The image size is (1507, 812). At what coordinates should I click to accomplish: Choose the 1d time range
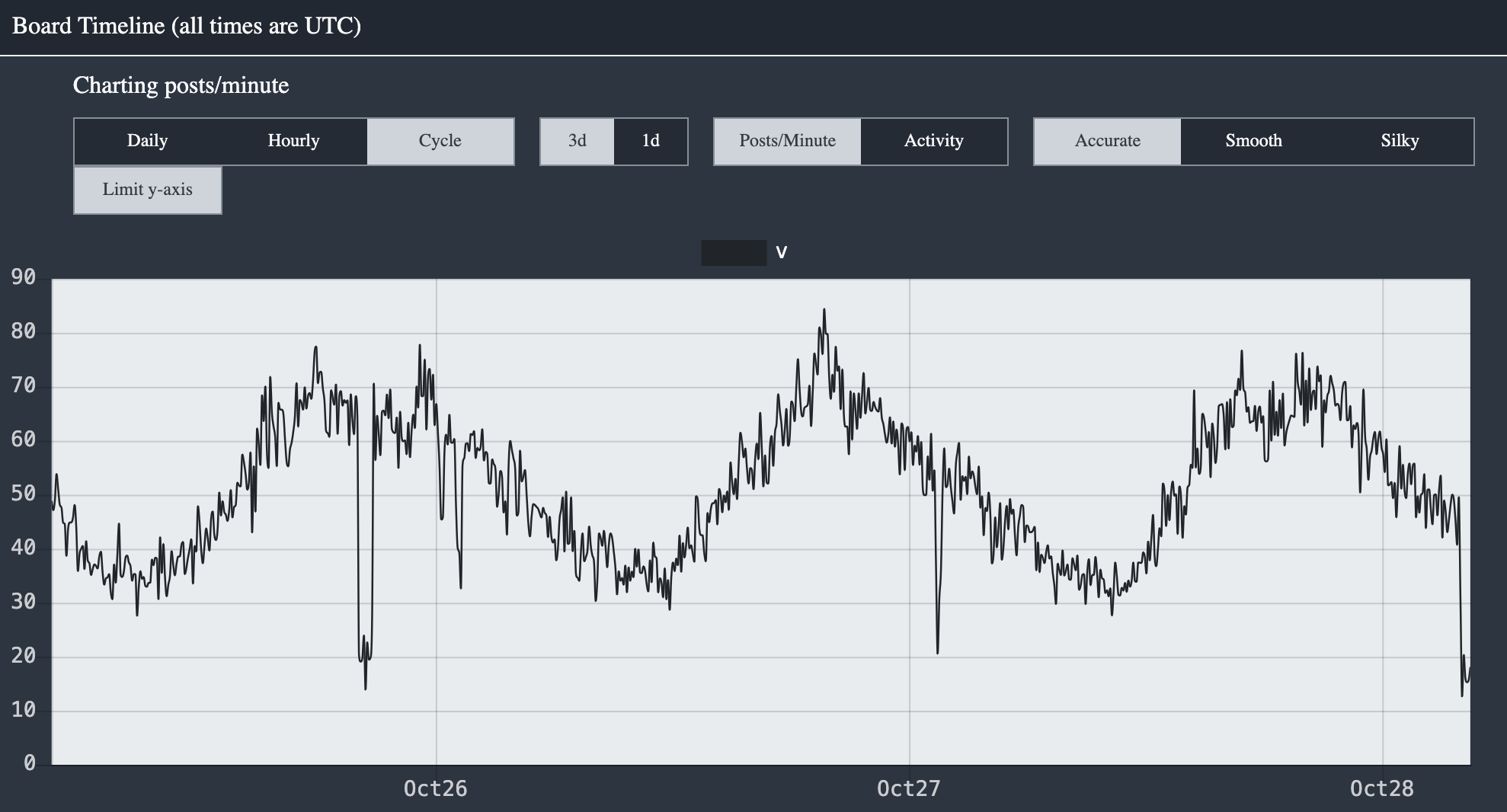point(651,141)
